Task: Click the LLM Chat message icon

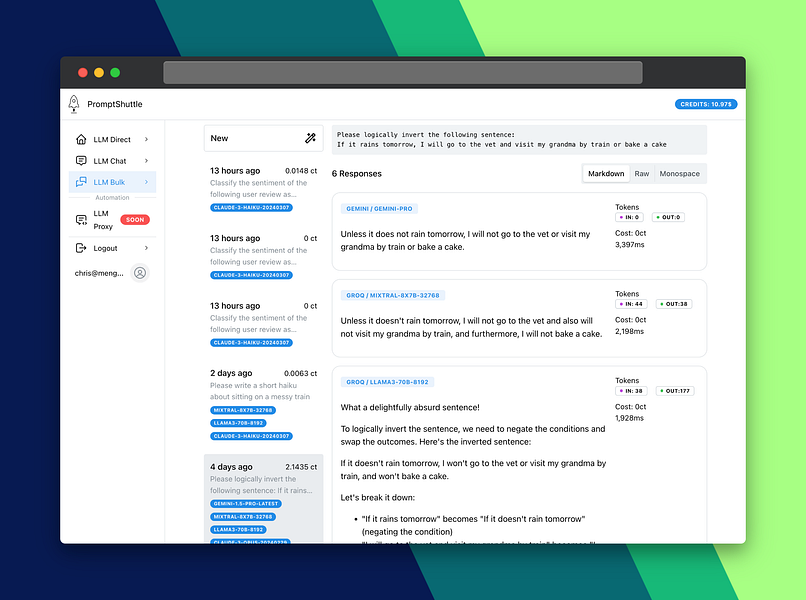Action: 81,160
